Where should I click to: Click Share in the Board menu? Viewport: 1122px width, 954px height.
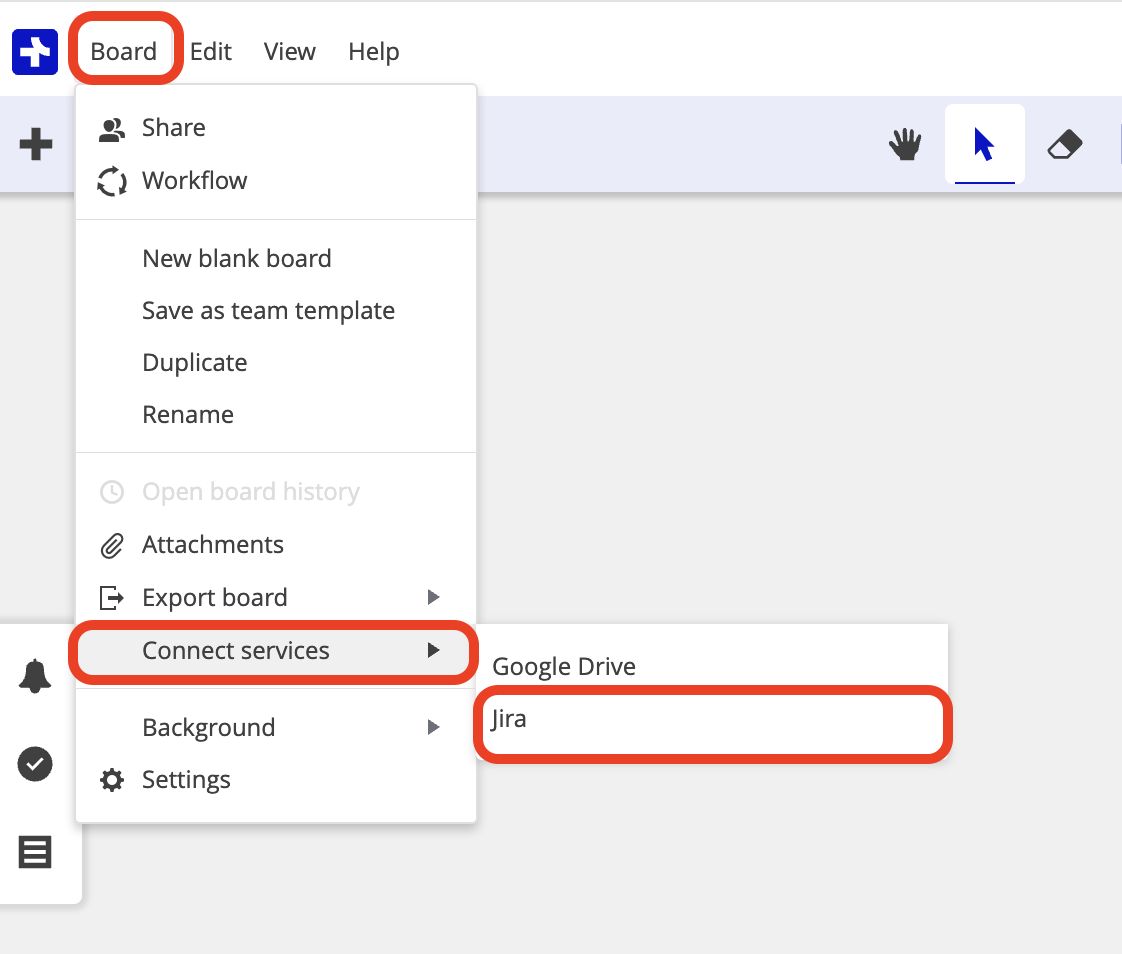click(174, 128)
